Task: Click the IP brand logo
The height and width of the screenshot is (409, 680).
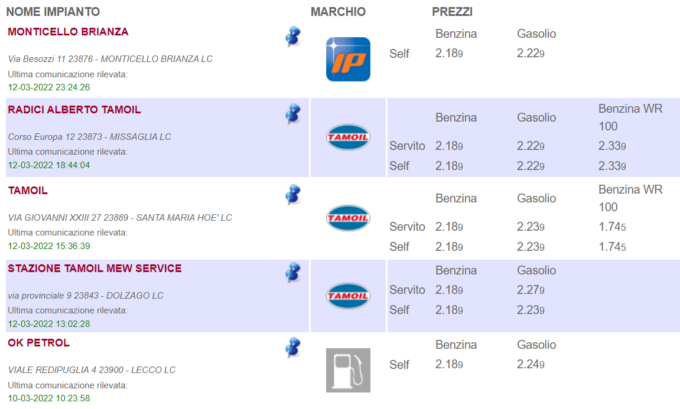Action: (348, 59)
